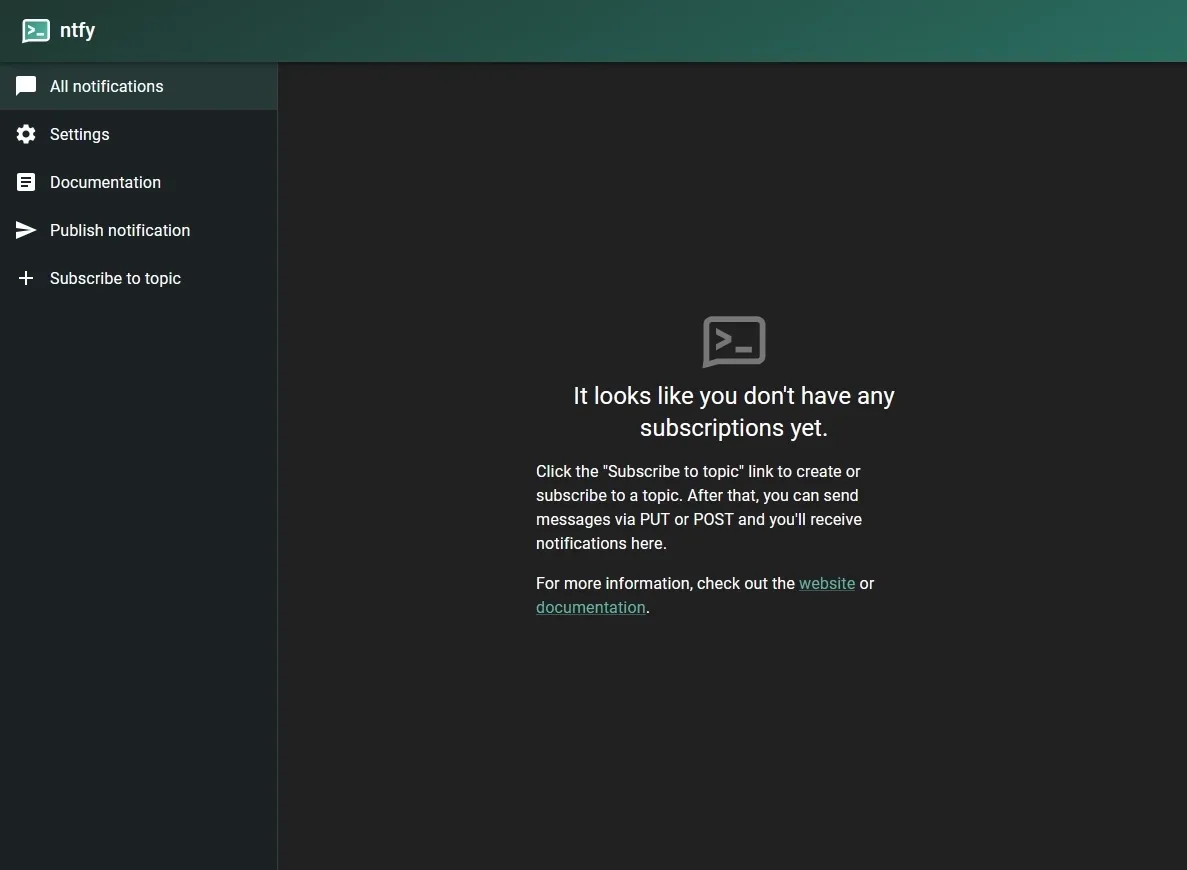The image size is (1187, 870).
Task: Click the gear icon next to Settings
Action: click(x=26, y=134)
